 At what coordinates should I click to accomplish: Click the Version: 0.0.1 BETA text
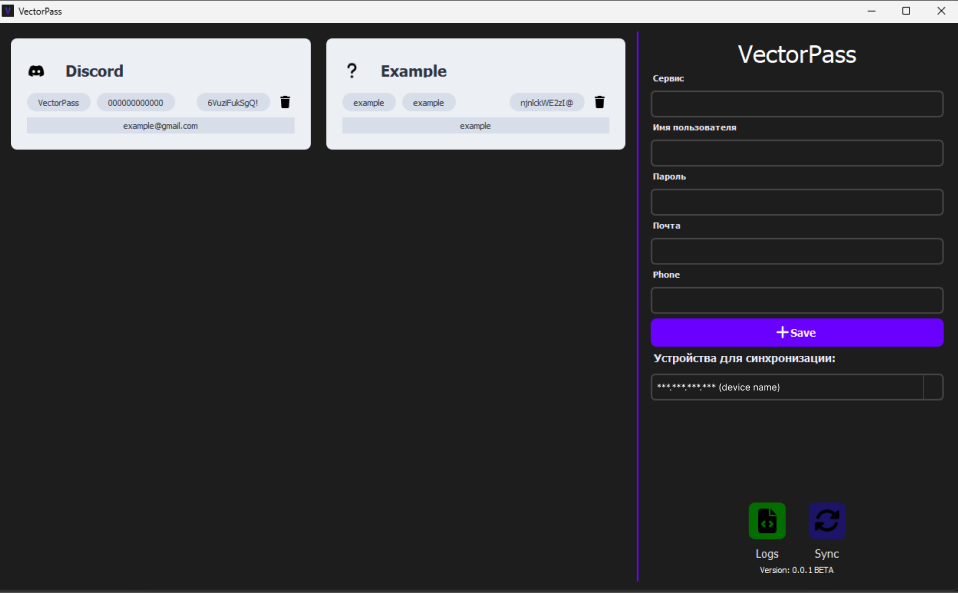point(797,570)
